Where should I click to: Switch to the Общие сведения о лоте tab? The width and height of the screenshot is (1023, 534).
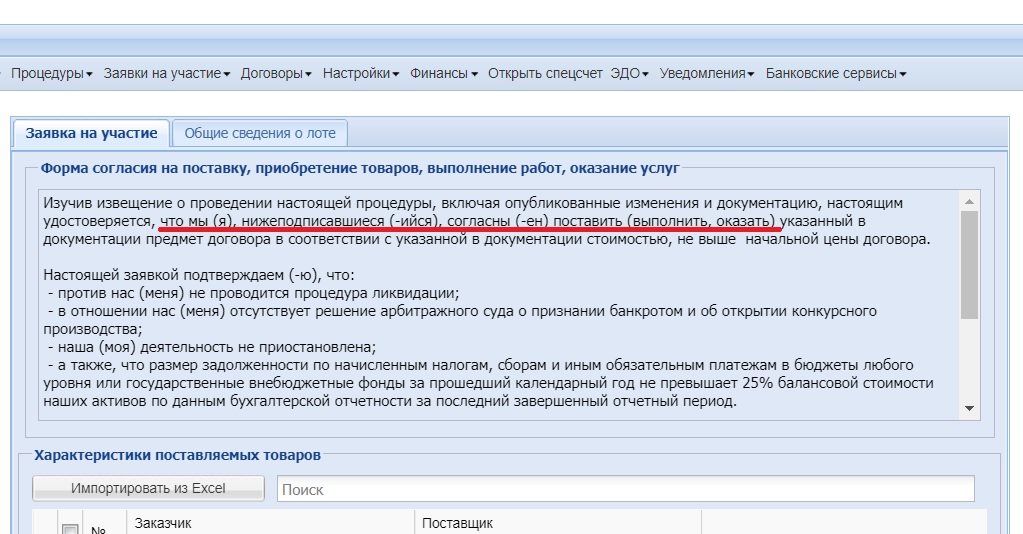pos(259,133)
